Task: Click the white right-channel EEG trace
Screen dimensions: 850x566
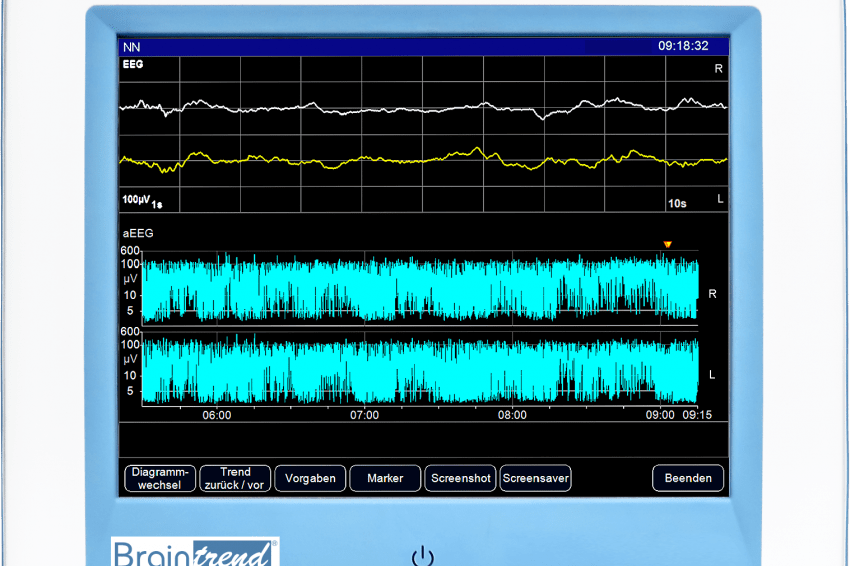Action: click(x=423, y=107)
